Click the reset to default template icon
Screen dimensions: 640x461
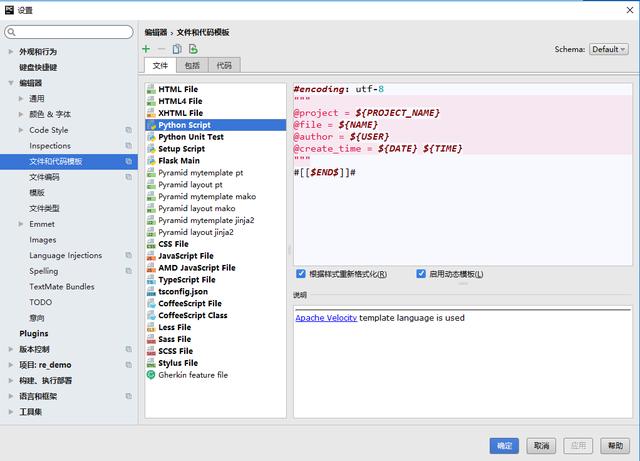tap(193, 48)
